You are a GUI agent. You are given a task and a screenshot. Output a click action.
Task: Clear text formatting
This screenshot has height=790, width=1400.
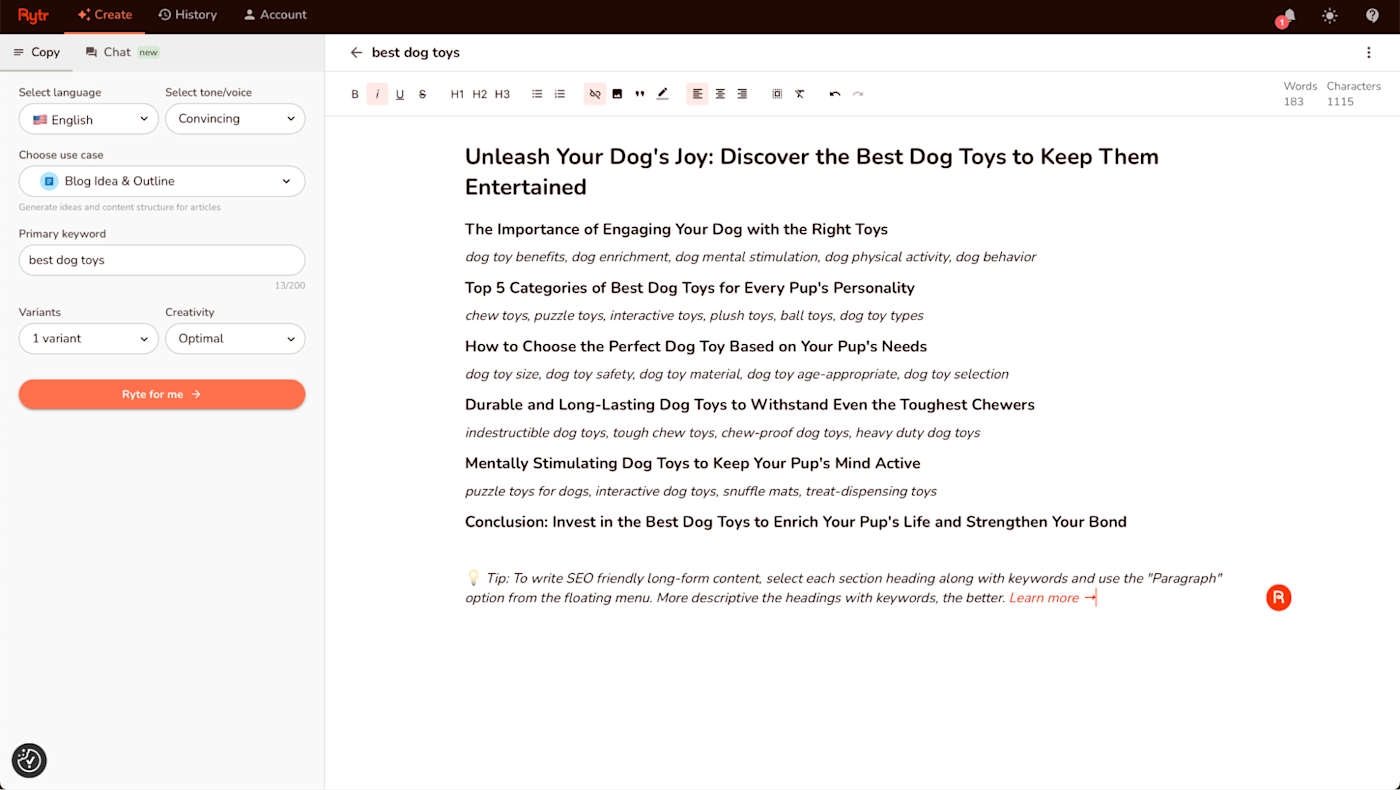pos(800,94)
